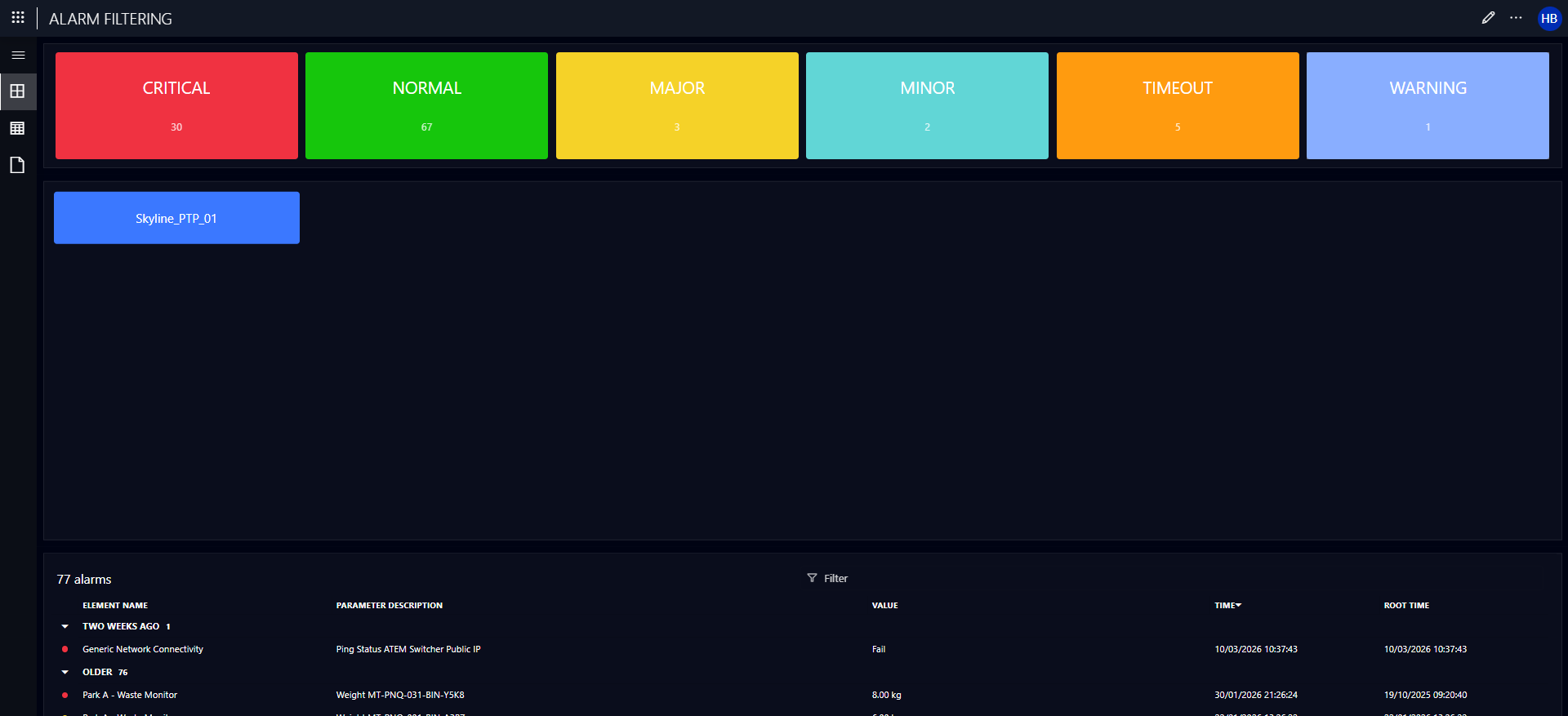Open the HB user profile avatar
Image resolution: width=1568 pixels, height=716 pixels.
[x=1548, y=19]
